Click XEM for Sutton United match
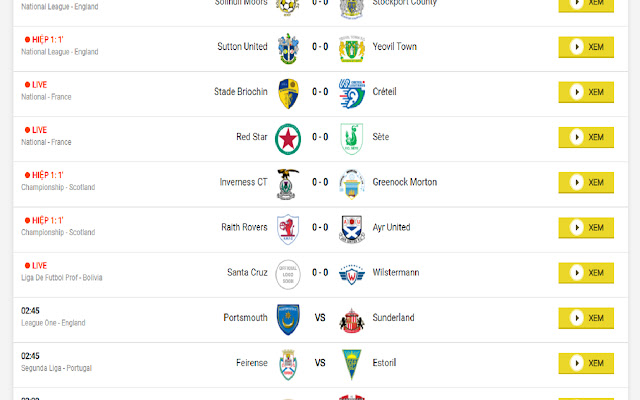640x400 pixels. (586, 47)
